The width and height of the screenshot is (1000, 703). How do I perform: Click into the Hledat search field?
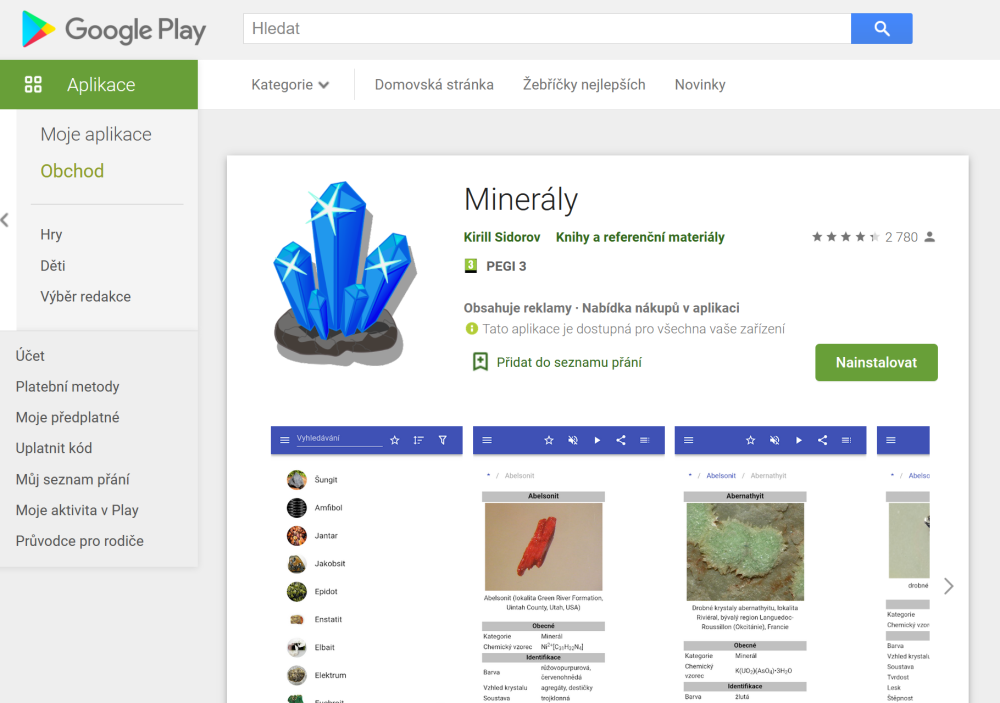pos(547,29)
